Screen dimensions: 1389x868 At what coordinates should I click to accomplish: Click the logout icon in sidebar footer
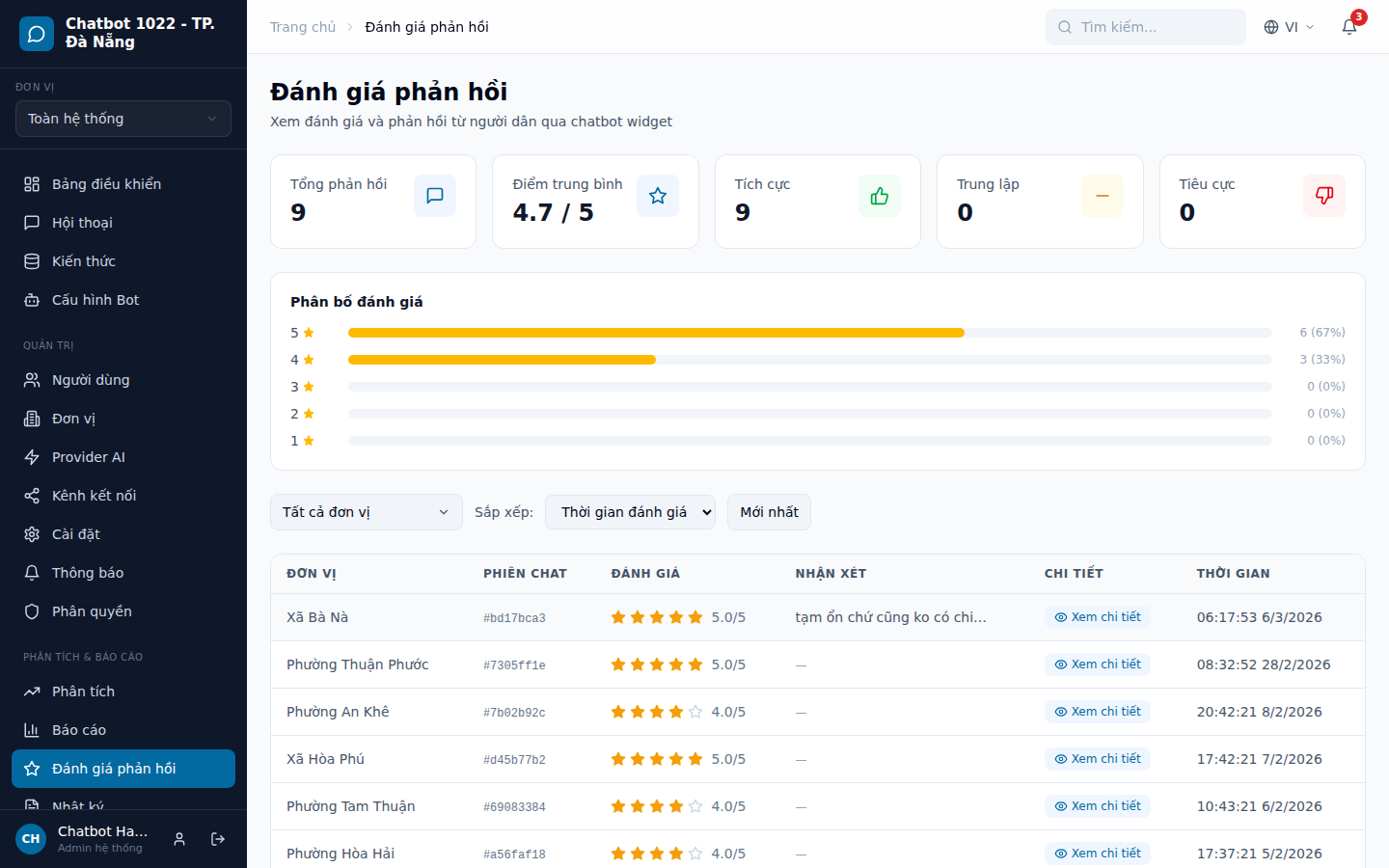tap(218, 839)
